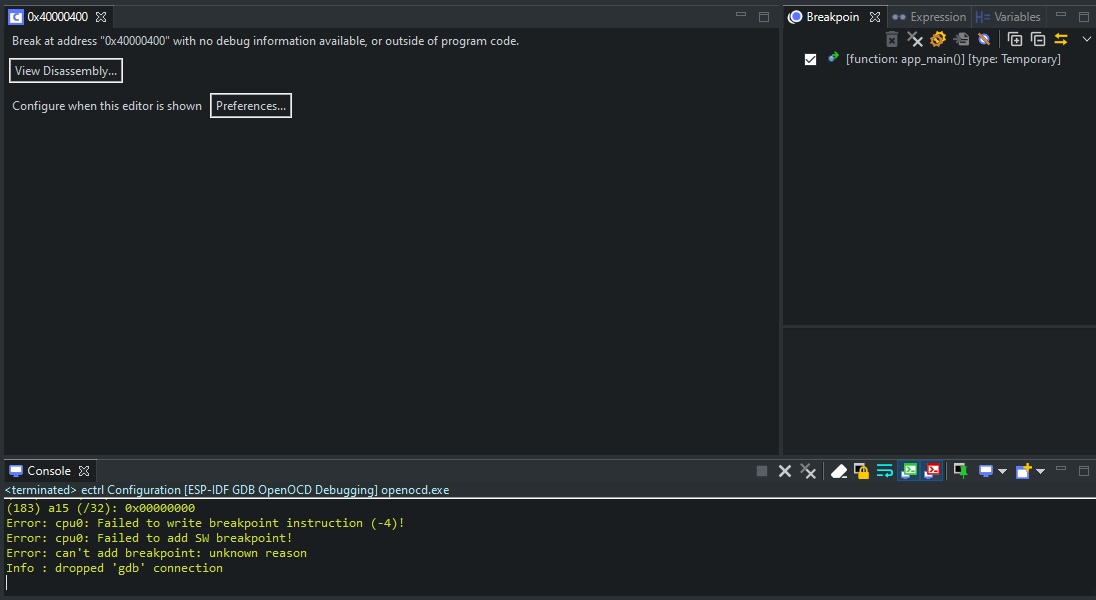The height and width of the screenshot is (600, 1096).
Task: Click the terminated openocd.exe launch label
Action: [x=227, y=490]
